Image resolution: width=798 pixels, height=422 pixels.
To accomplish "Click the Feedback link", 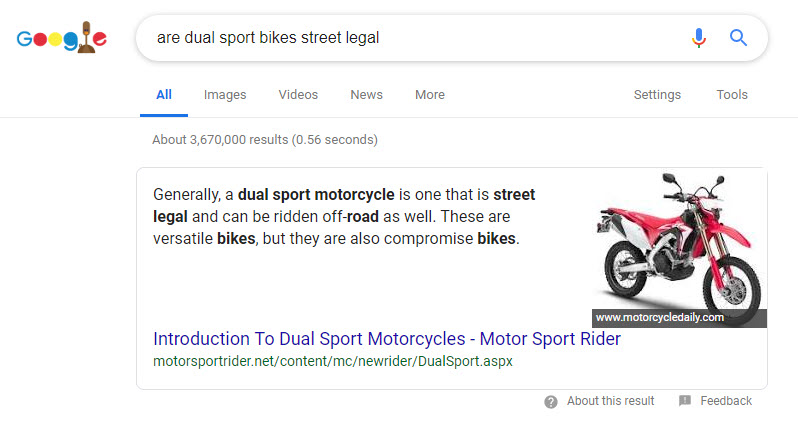I will tap(726, 401).
